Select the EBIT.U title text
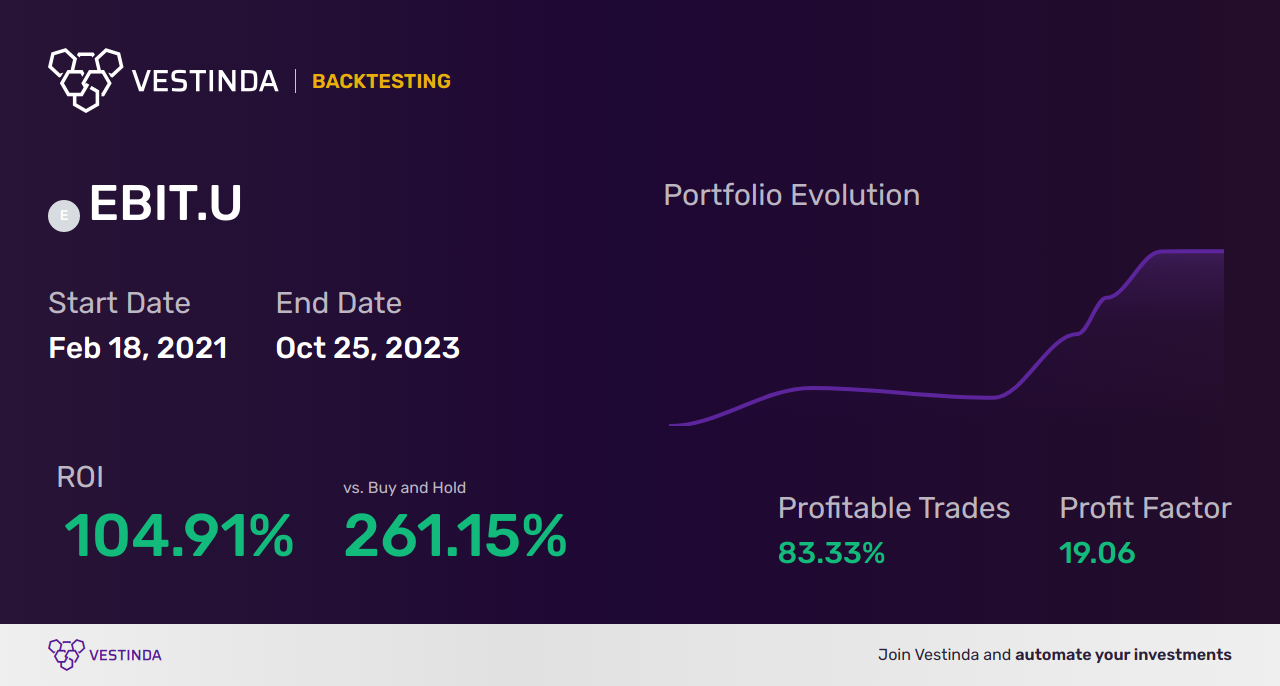 [x=165, y=204]
